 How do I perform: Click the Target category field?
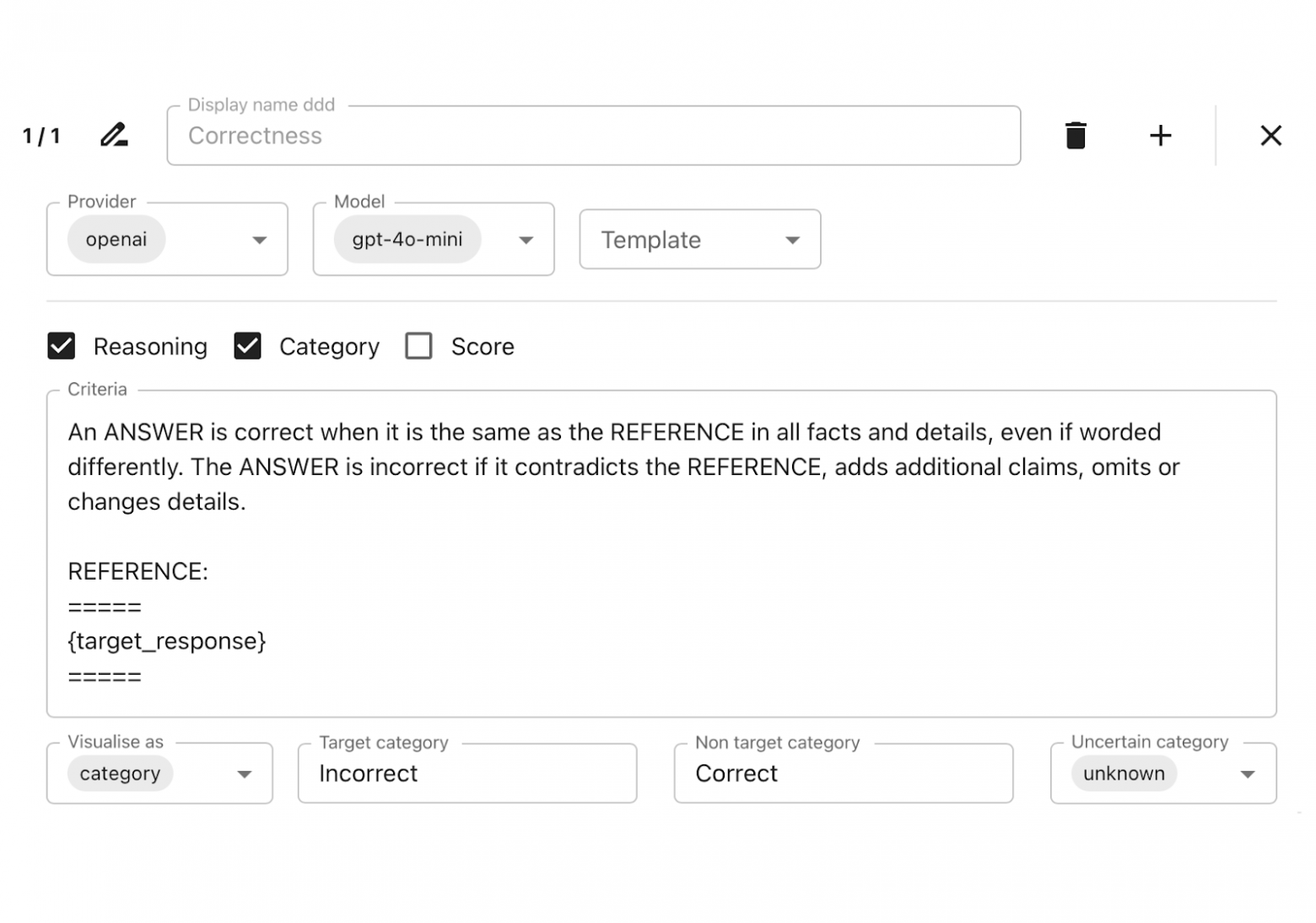(x=467, y=774)
